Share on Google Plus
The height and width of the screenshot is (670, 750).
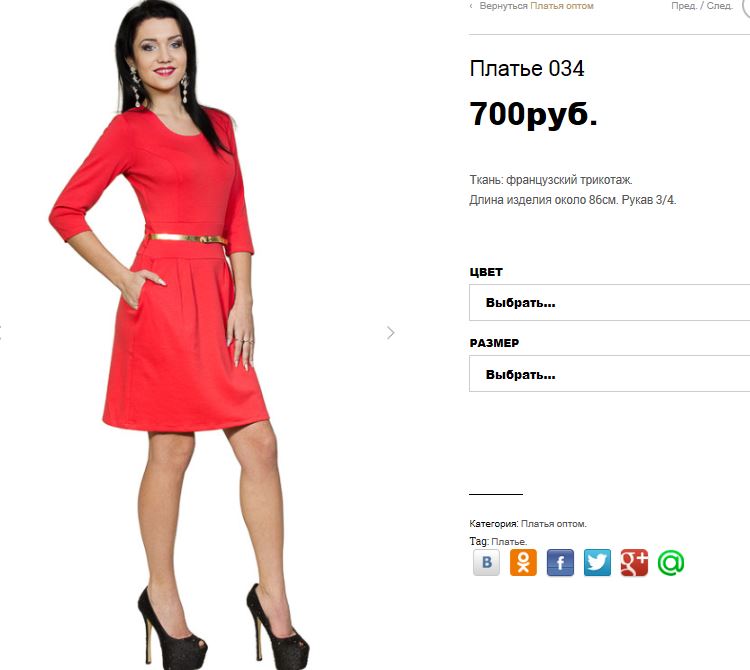click(x=634, y=562)
